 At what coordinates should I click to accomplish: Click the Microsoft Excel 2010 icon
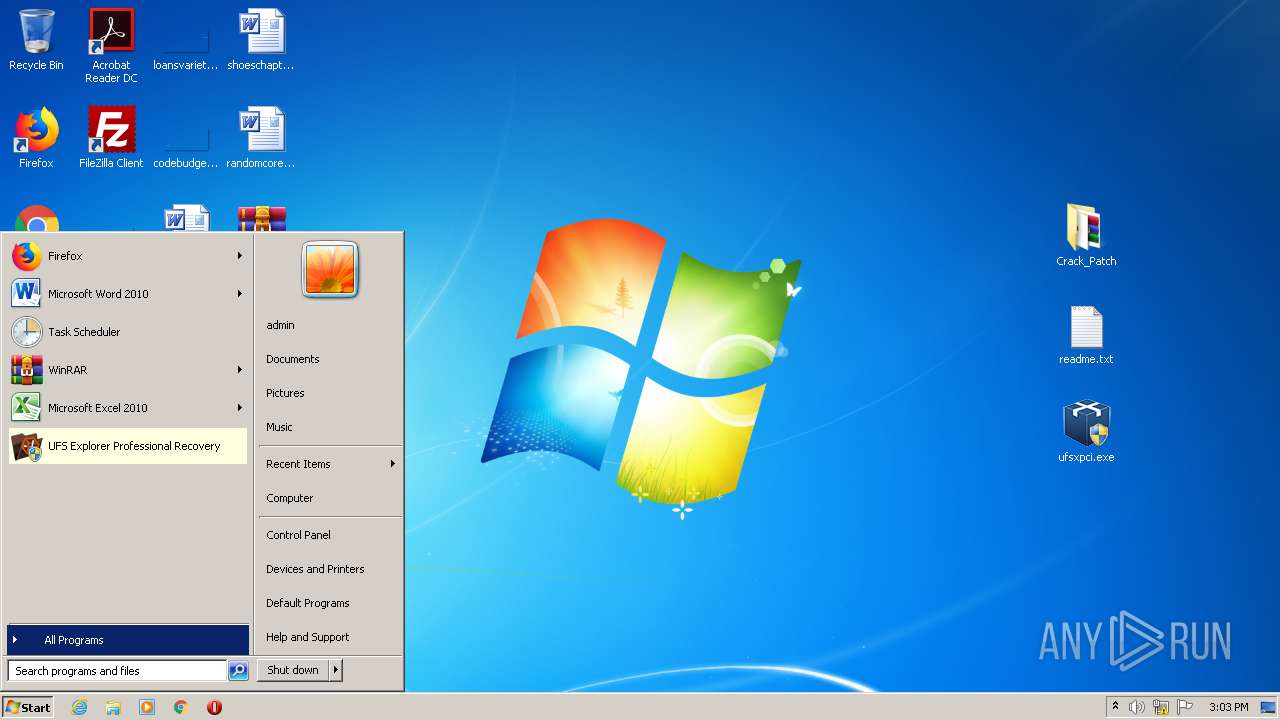[27, 408]
